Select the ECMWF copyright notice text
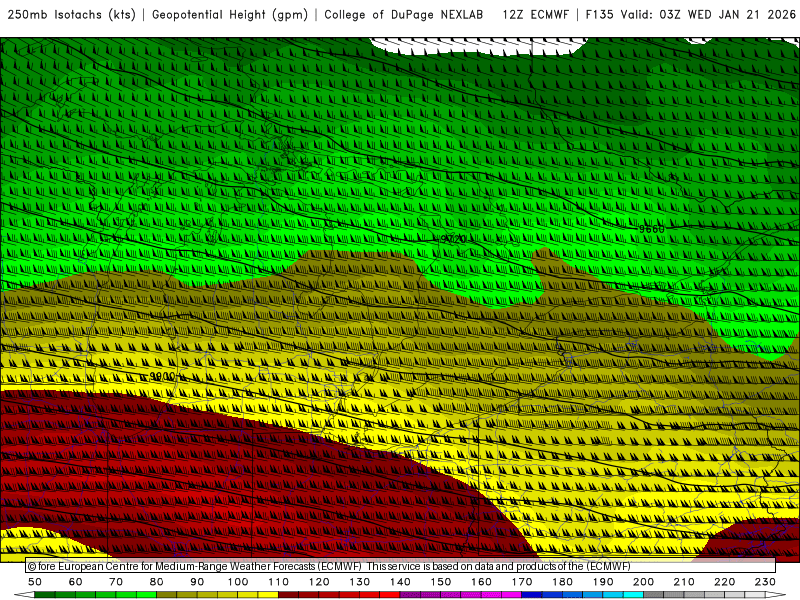The height and width of the screenshot is (600, 800). [329, 566]
